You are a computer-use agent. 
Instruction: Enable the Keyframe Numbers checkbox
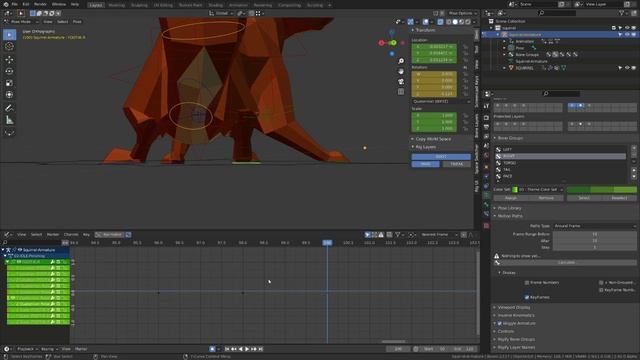tap(601, 290)
